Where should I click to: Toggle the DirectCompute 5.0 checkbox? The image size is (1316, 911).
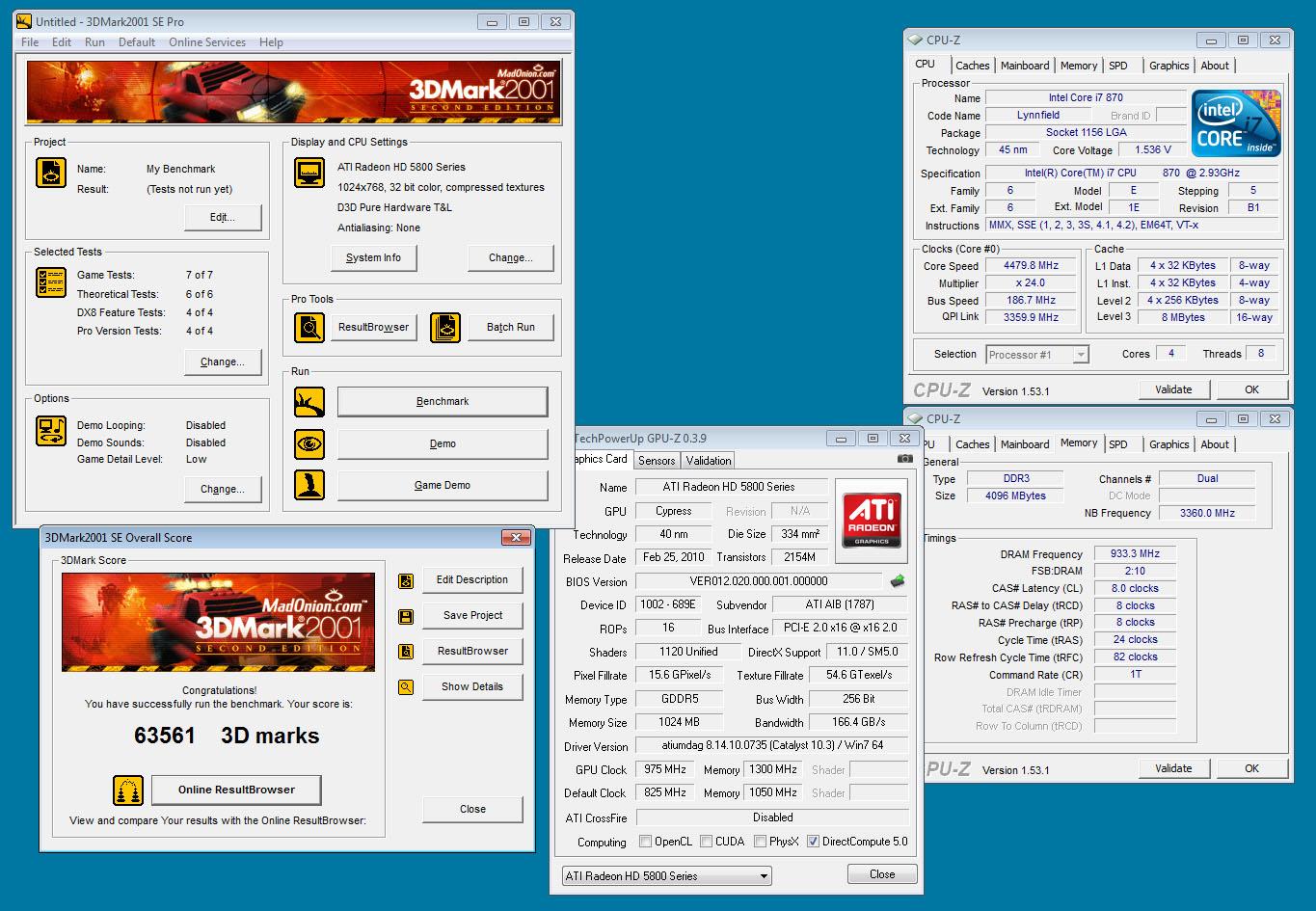pos(813,842)
